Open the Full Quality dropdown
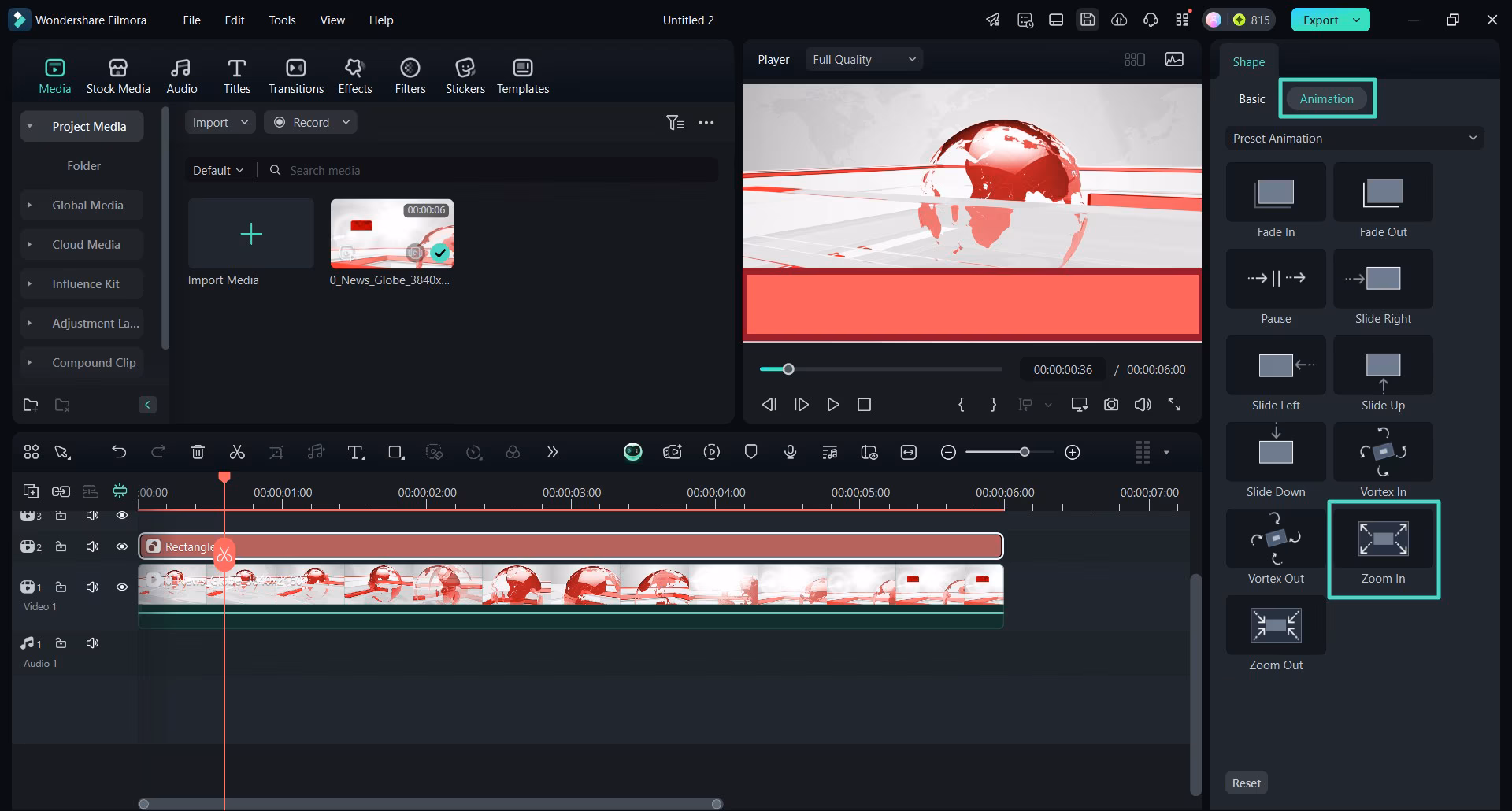Image resolution: width=1512 pixels, height=811 pixels. click(864, 60)
